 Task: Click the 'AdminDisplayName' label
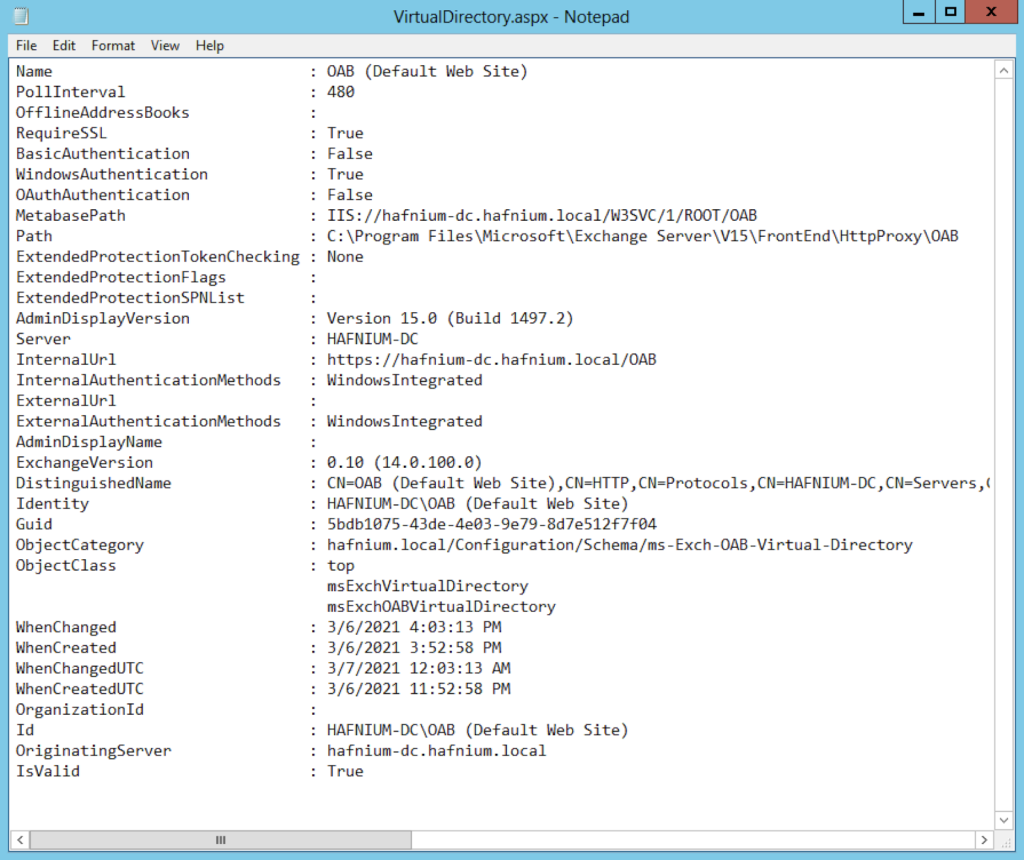tap(89, 442)
